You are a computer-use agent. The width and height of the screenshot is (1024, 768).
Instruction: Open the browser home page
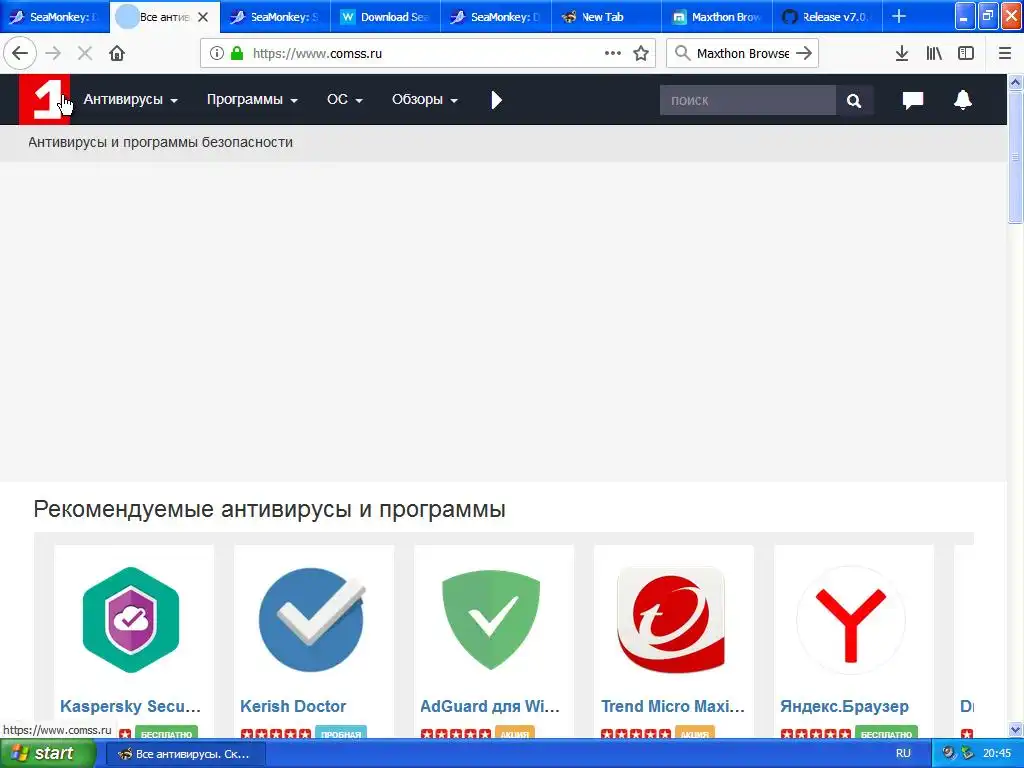click(x=117, y=54)
